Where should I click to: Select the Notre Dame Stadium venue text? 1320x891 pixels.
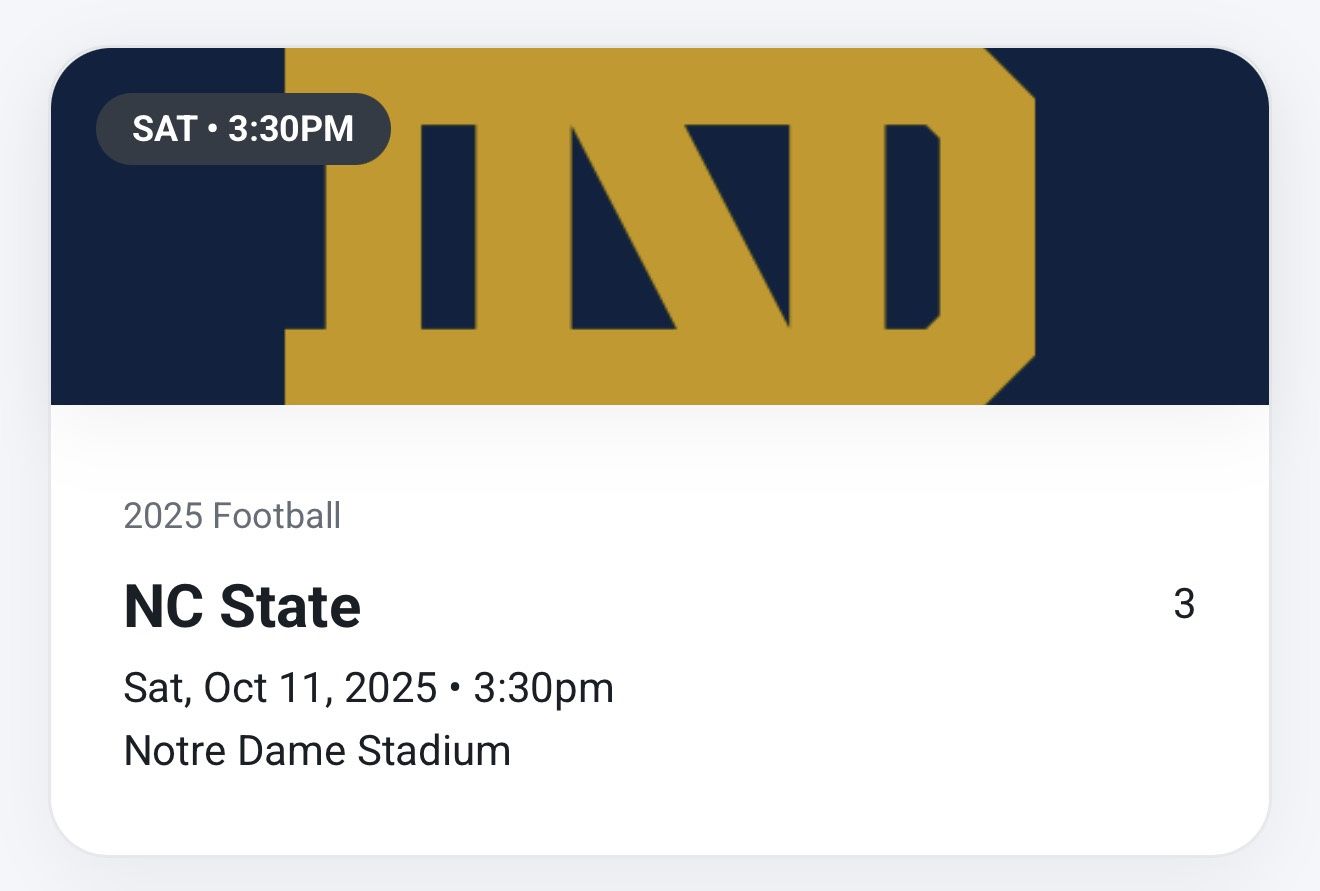click(317, 751)
